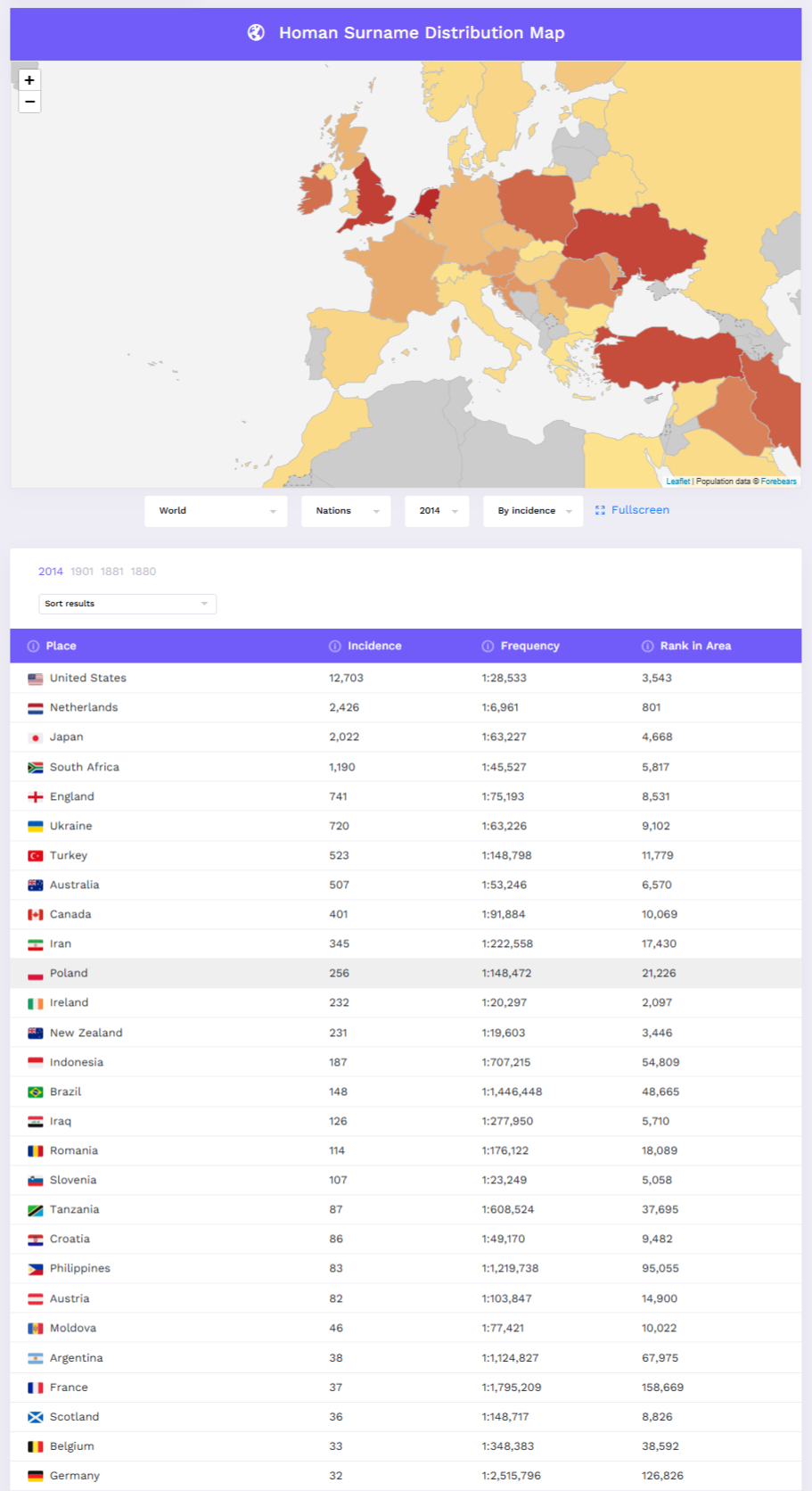Click the Iraq place name
The width and height of the screenshot is (812, 1491).
[61, 1121]
